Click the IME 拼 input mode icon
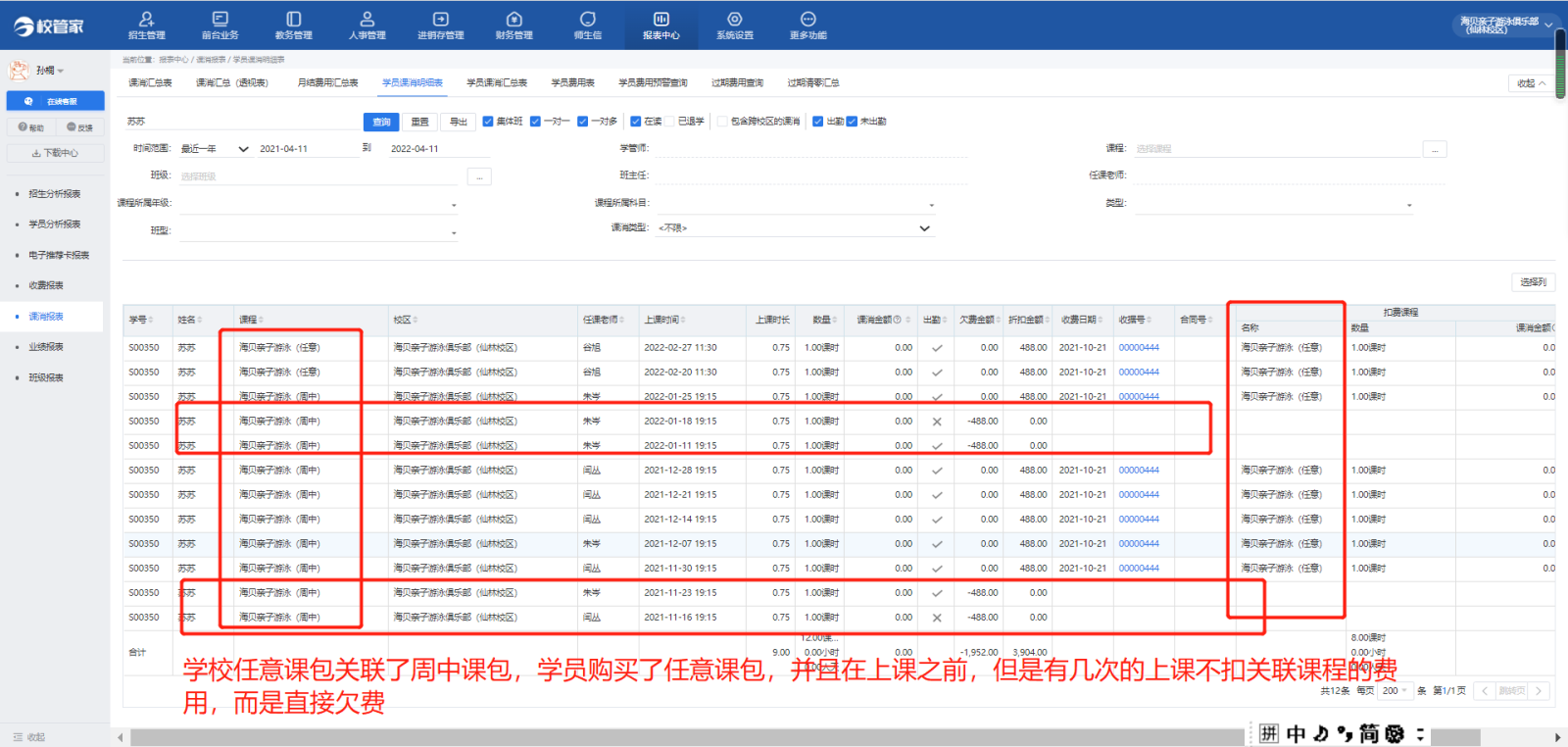Viewport: 1568px width, 747px height. click(x=1269, y=733)
